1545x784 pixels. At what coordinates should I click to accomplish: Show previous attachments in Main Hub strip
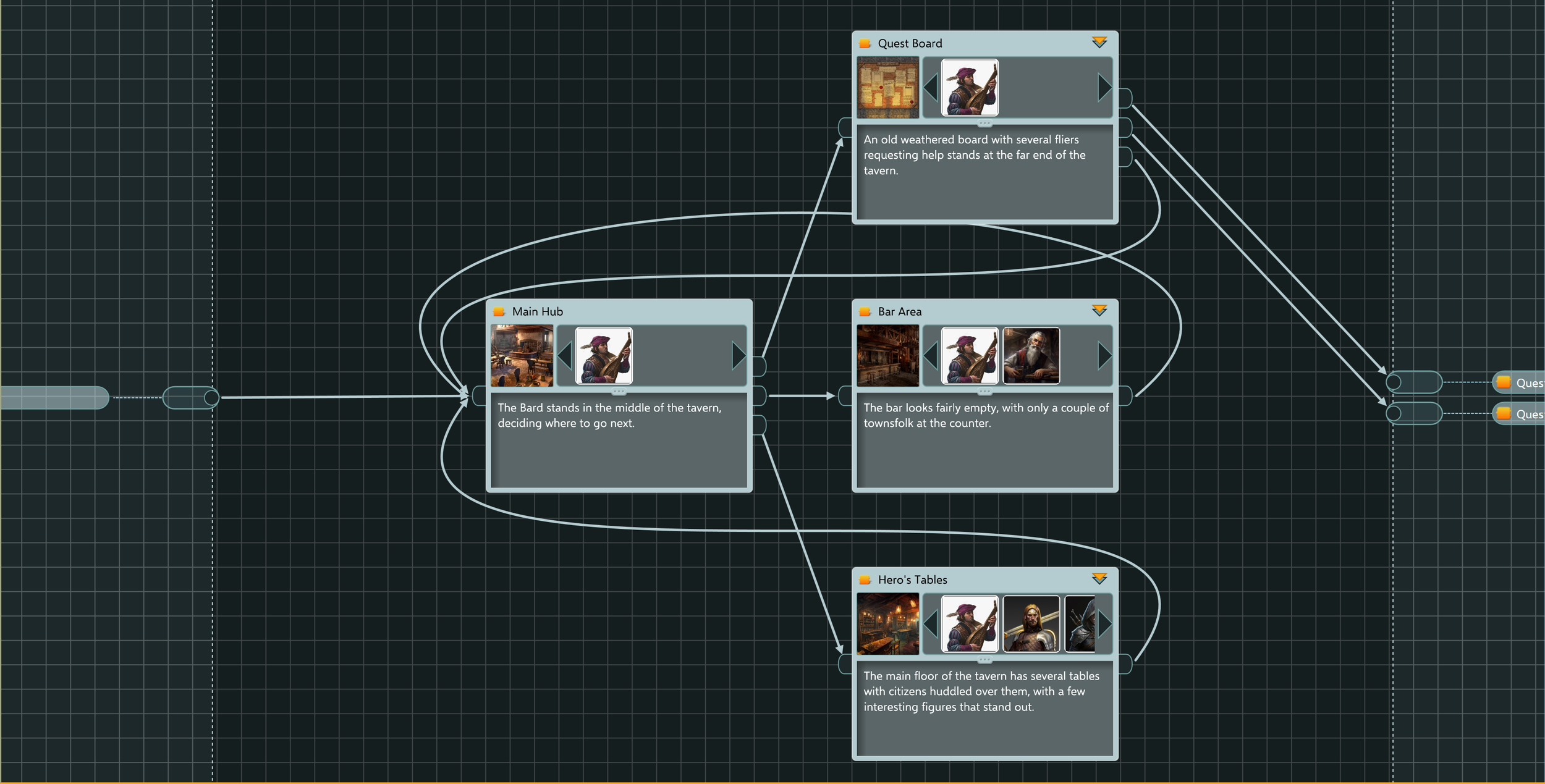pyautogui.click(x=564, y=356)
